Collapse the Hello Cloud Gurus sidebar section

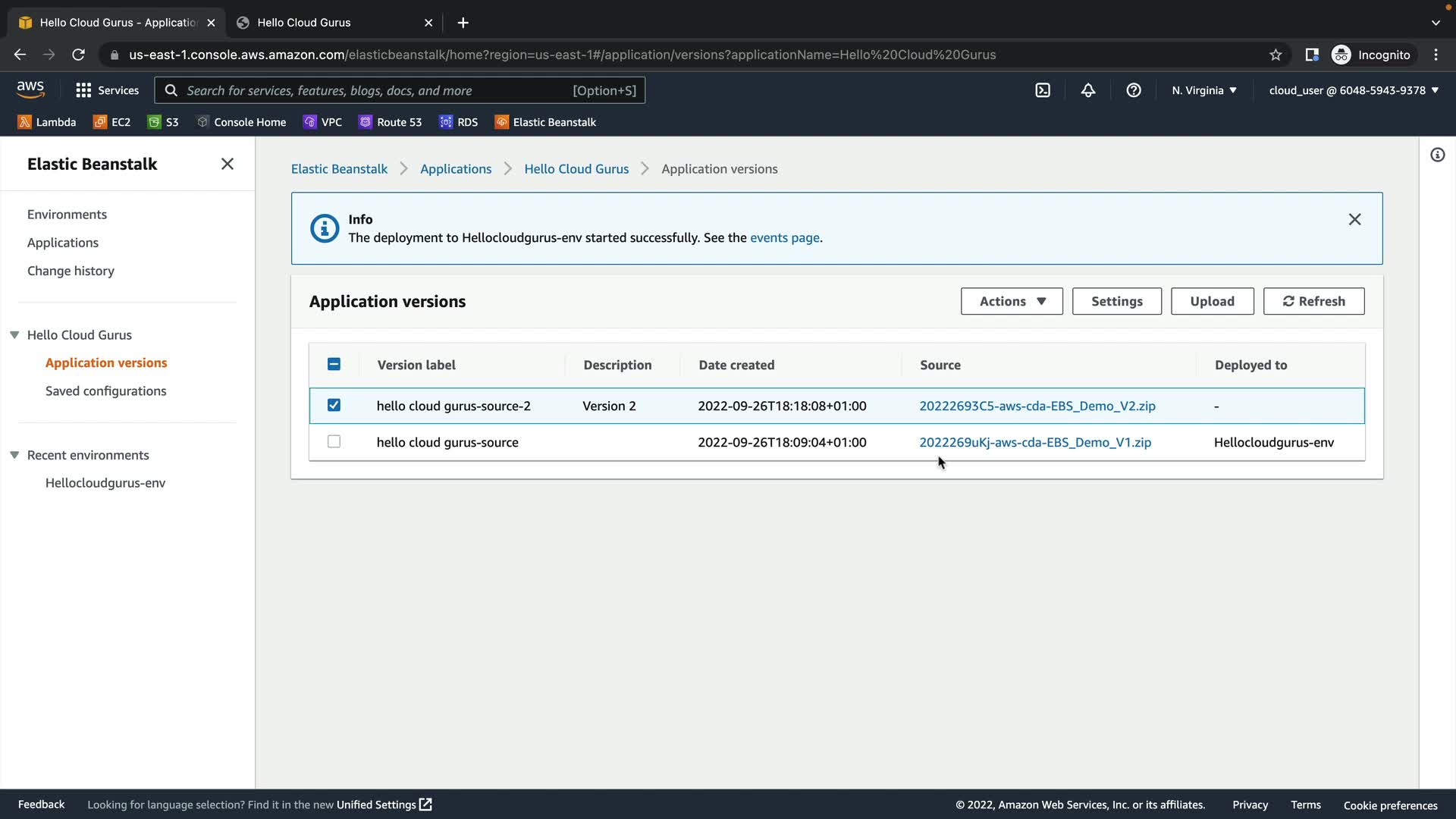point(14,335)
